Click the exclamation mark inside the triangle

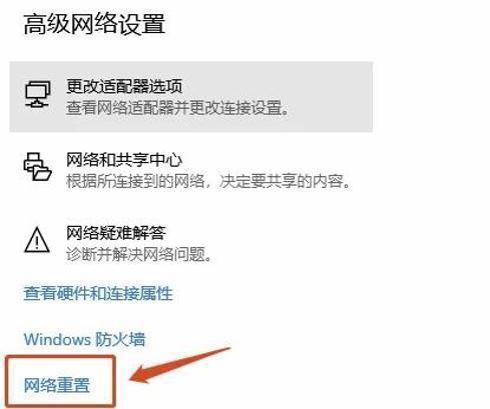coord(37,242)
